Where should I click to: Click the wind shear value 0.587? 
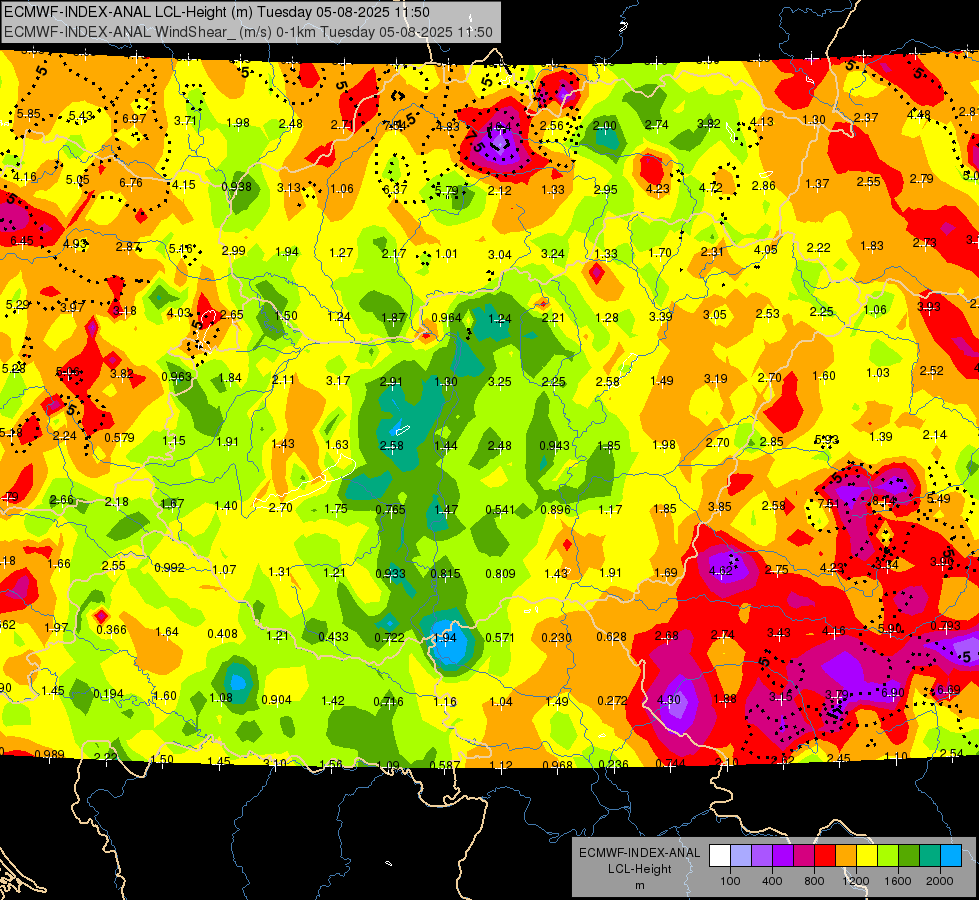pos(445,764)
